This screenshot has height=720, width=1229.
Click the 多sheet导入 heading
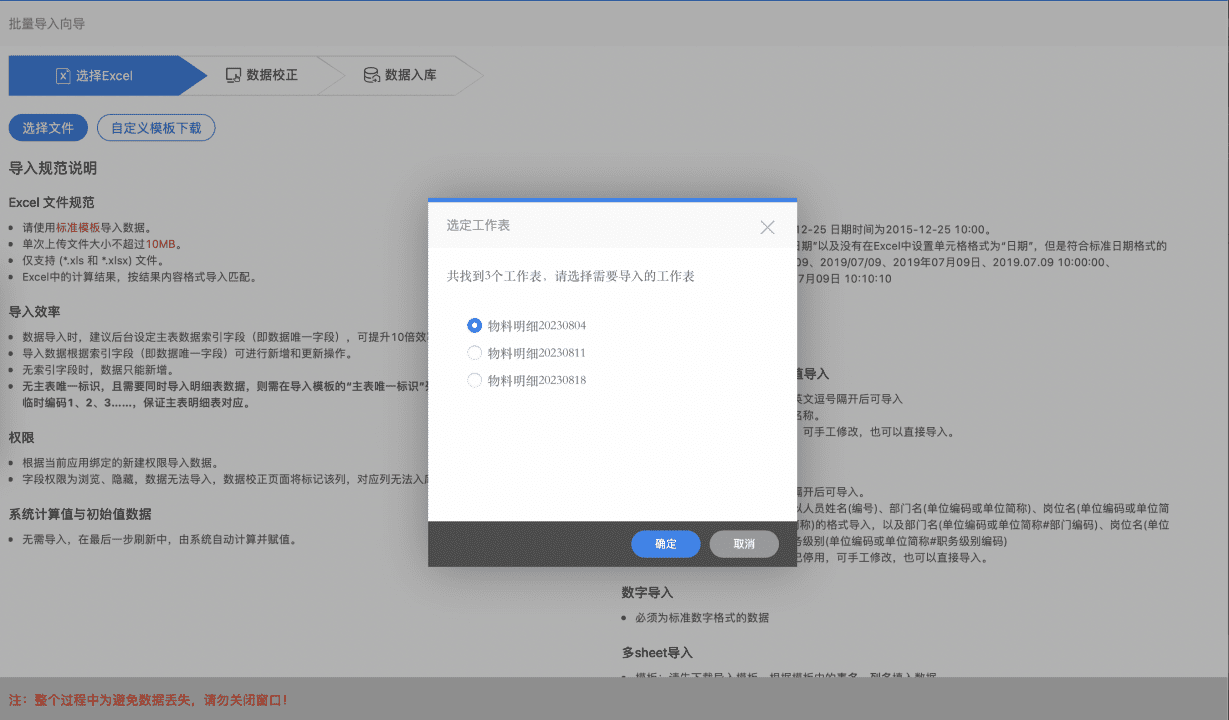(x=657, y=653)
